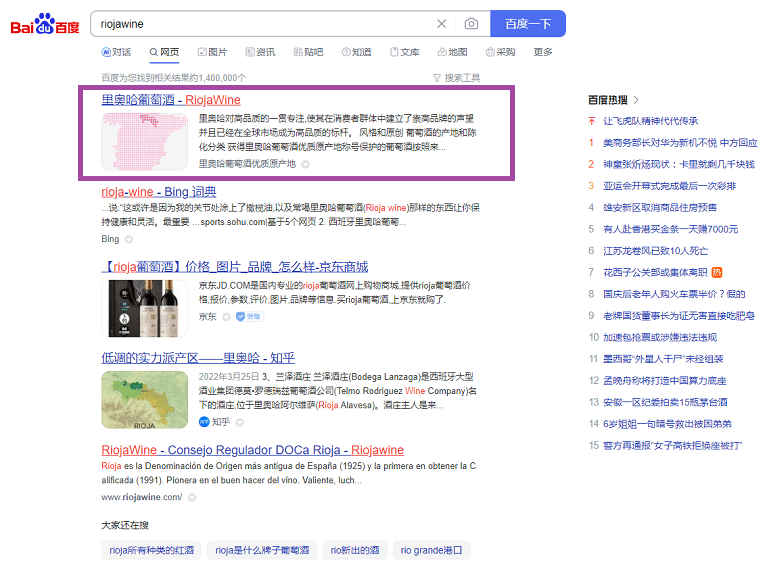Open hot search 花西子公关部或集体离职

tap(655, 272)
